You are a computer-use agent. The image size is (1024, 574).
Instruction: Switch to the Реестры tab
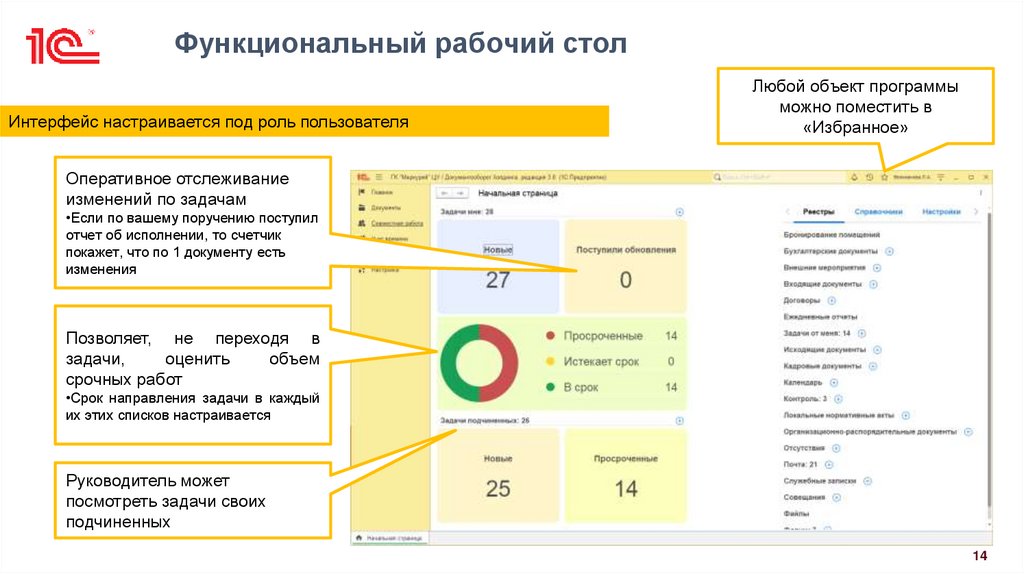click(818, 212)
